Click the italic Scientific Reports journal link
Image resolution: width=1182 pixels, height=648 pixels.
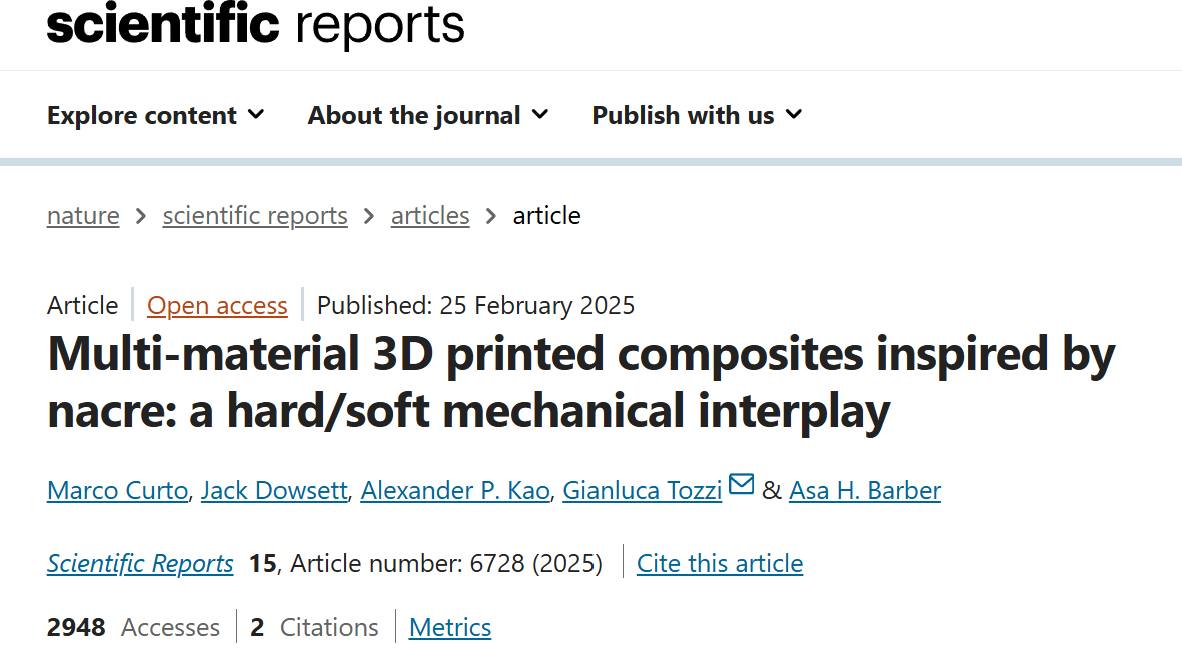click(140, 564)
